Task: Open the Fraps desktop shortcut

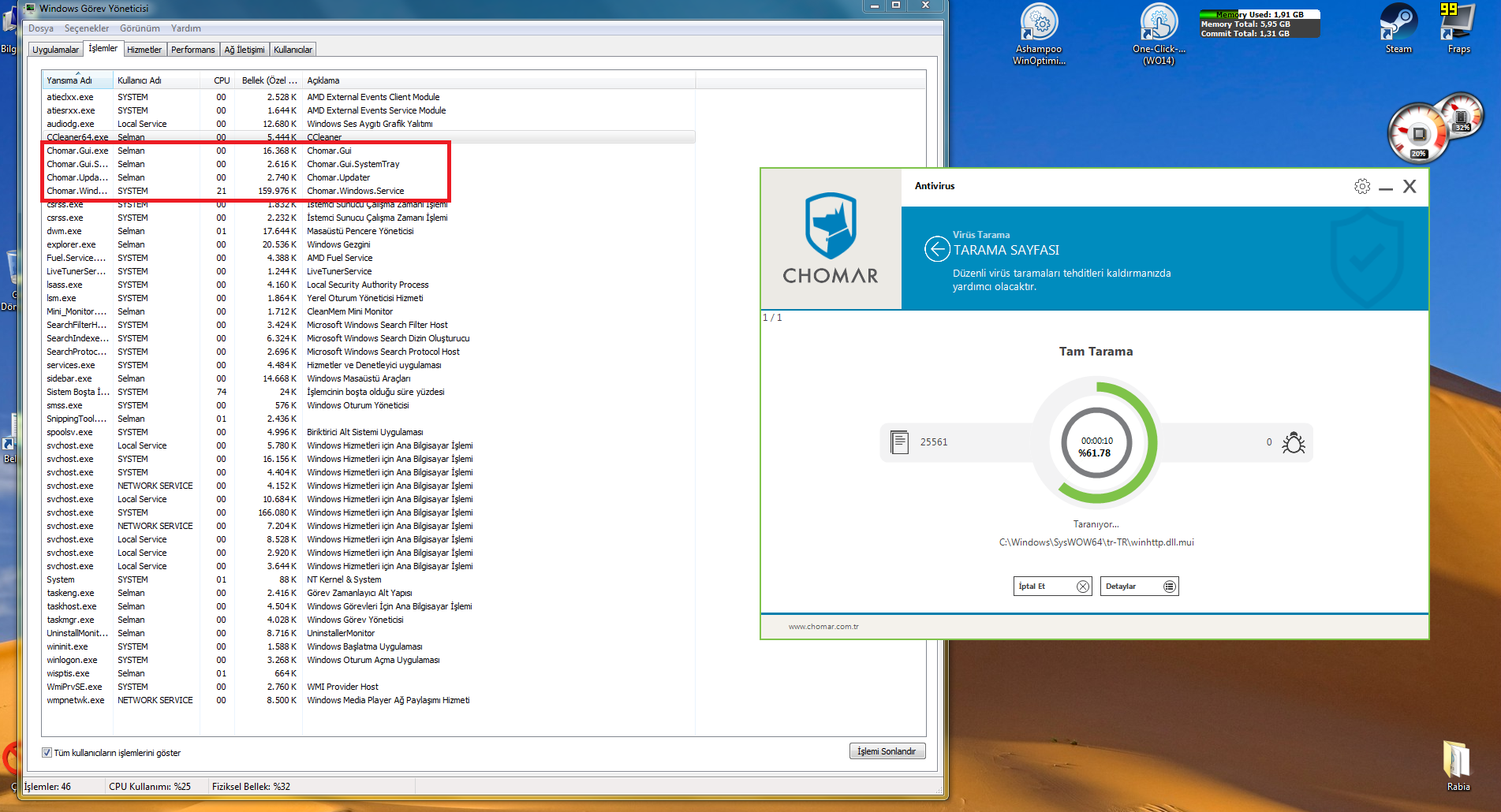Action: point(1458,28)
